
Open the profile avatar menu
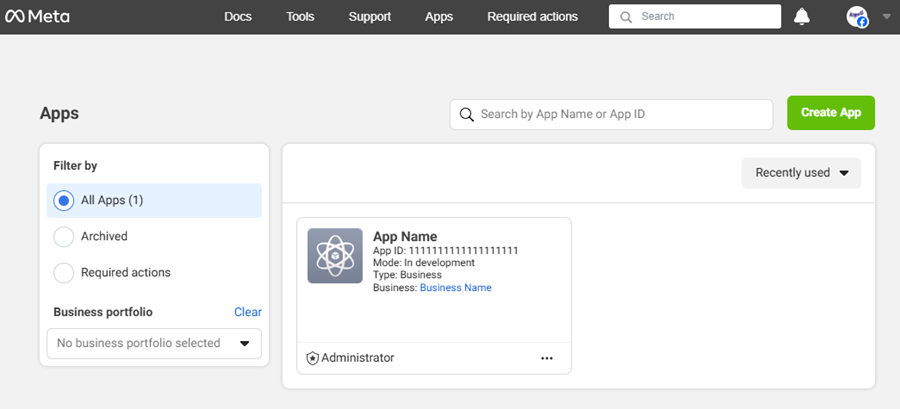pyautogui.click(x=857, y=17)
